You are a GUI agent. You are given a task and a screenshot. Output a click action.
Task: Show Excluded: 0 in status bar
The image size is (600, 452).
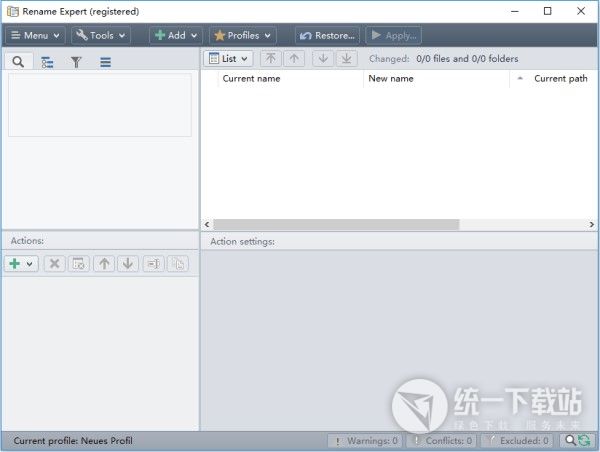click(x=517, y=441)
